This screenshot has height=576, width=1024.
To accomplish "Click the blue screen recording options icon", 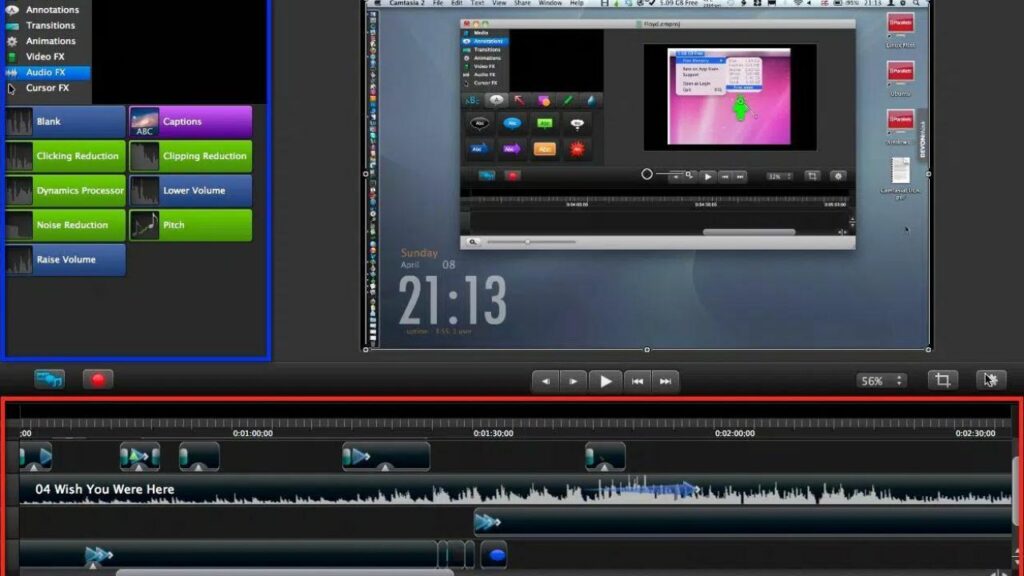I will (x=49, y=380).
